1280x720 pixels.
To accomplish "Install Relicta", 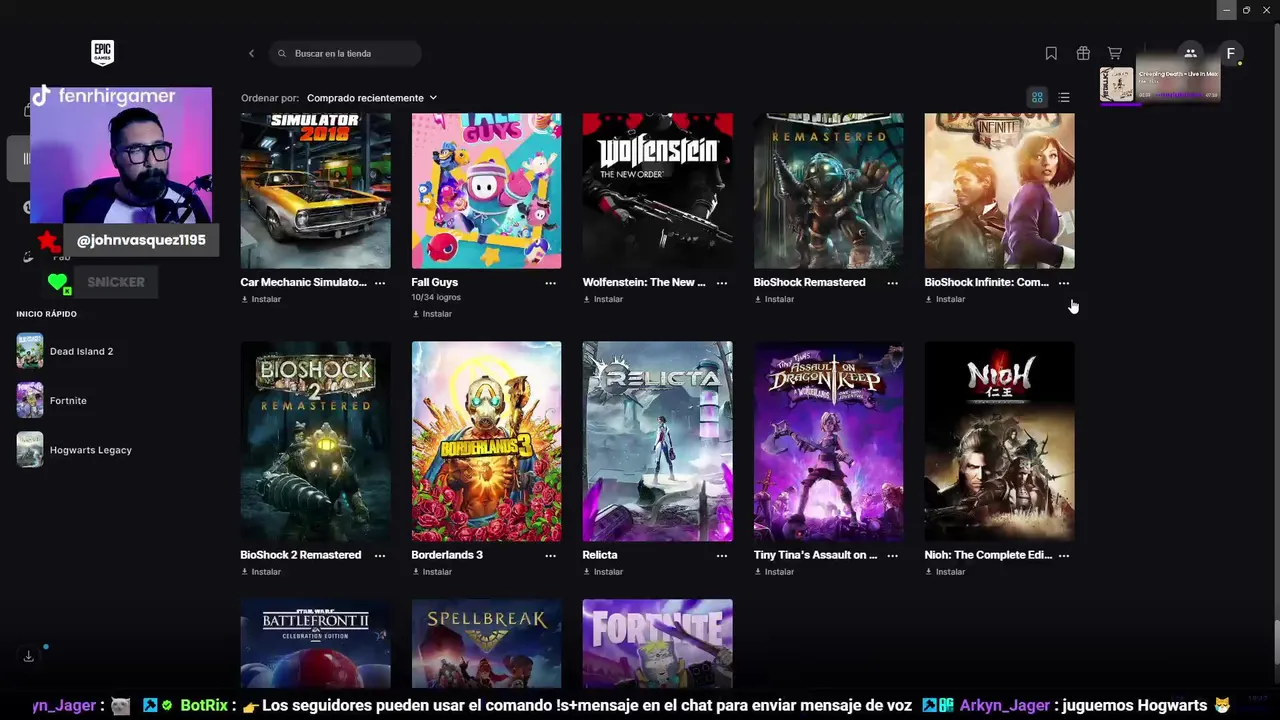I will tap(603, 572).
